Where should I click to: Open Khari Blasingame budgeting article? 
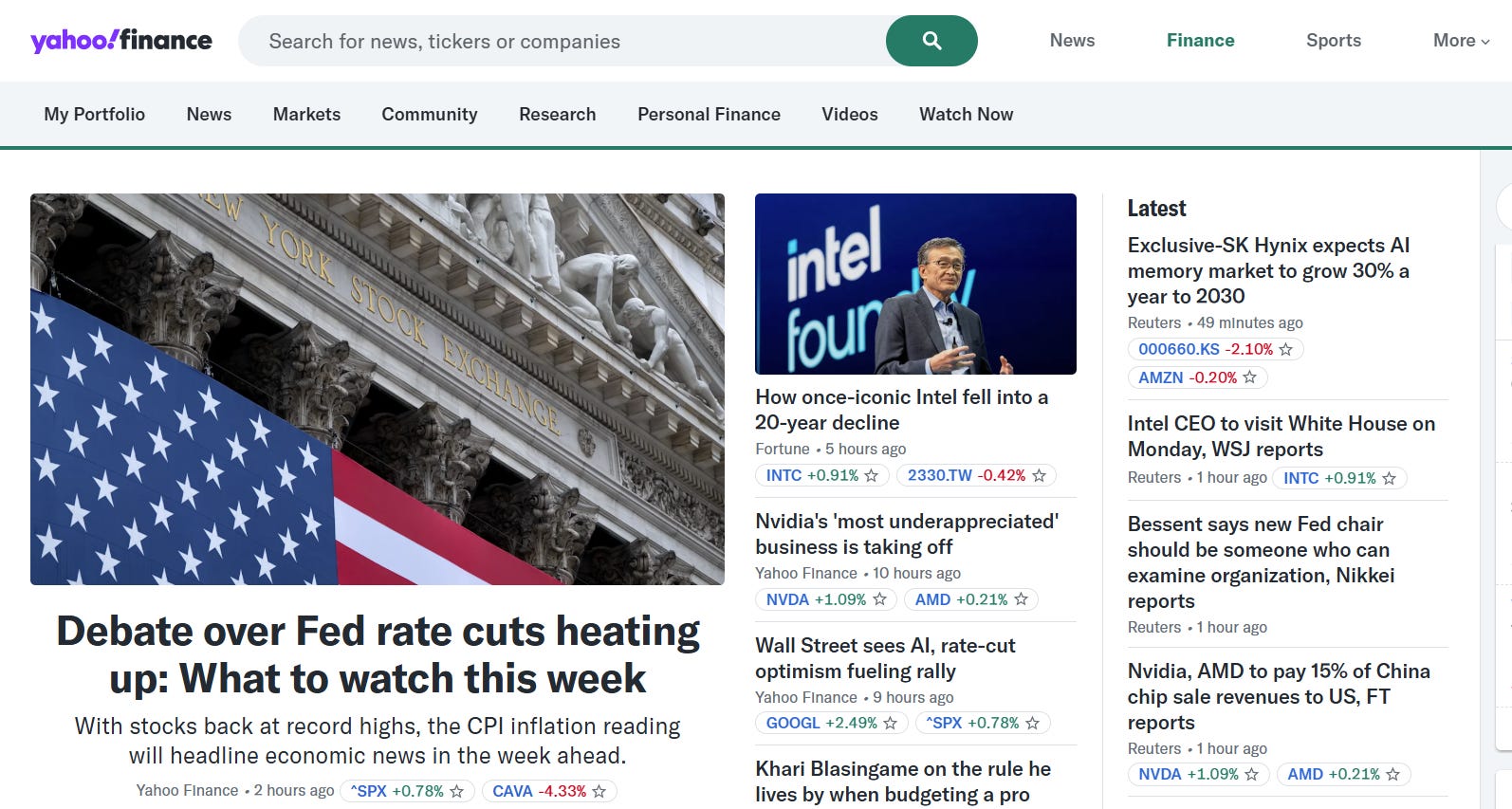[x=903, y=781]
